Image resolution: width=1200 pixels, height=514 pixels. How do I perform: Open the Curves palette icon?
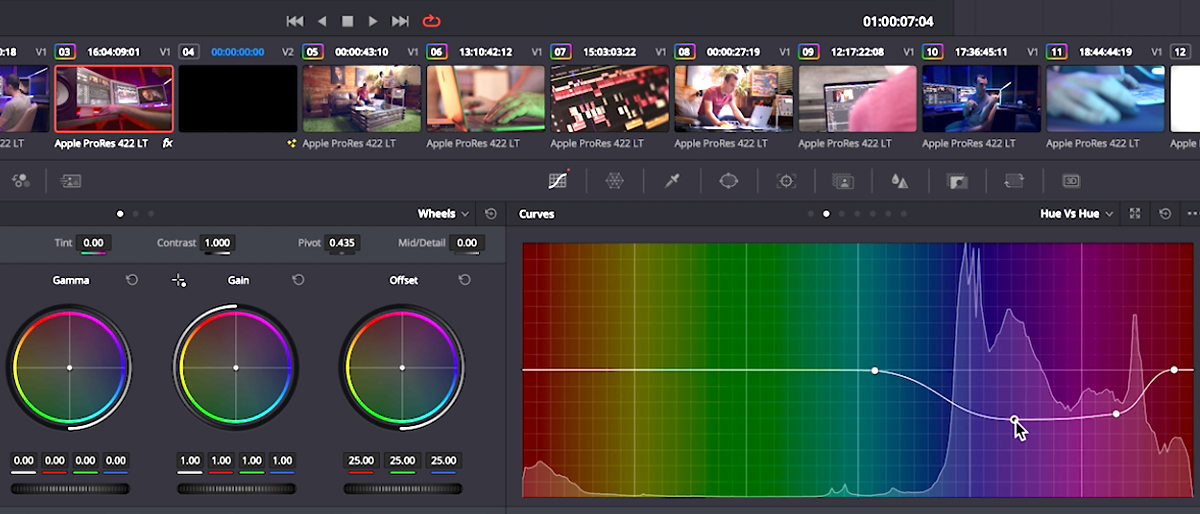558,181
